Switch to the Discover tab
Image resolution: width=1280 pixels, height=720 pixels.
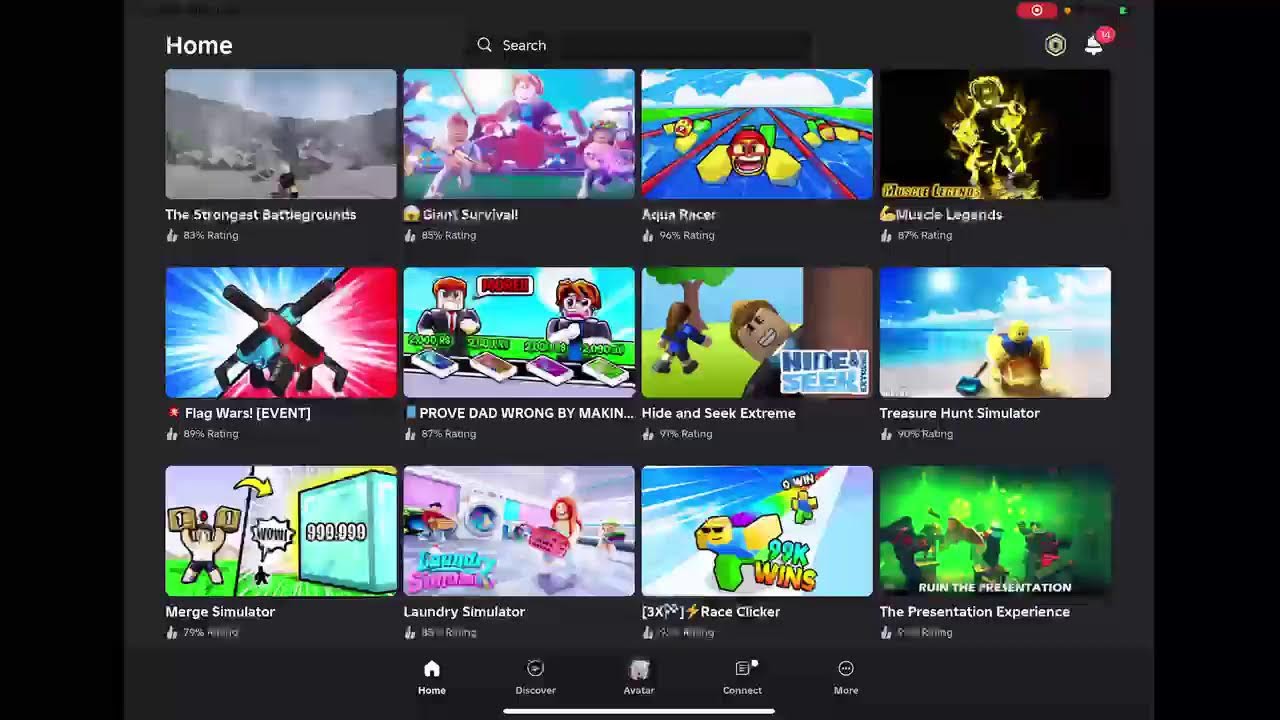(536, 677)
